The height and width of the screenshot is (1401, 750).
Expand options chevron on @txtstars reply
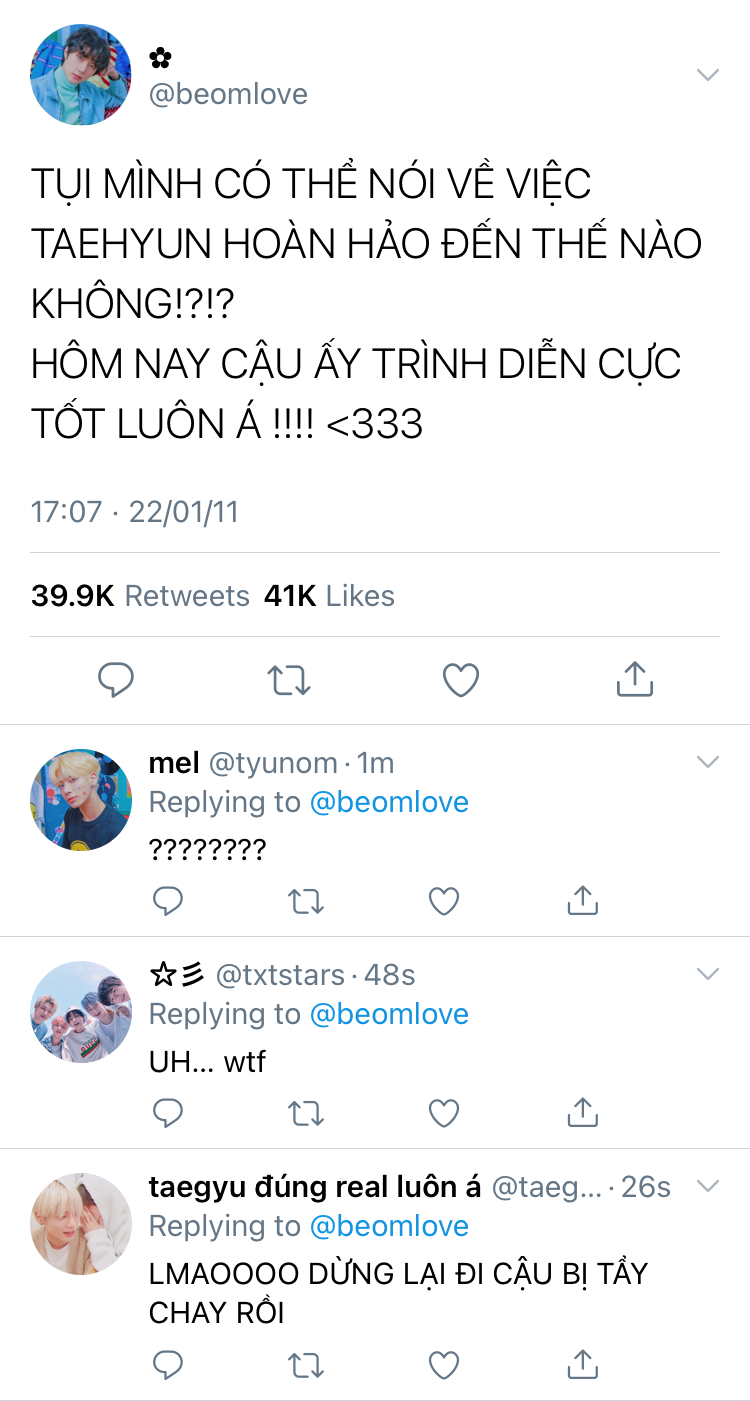tap(708, 974)
